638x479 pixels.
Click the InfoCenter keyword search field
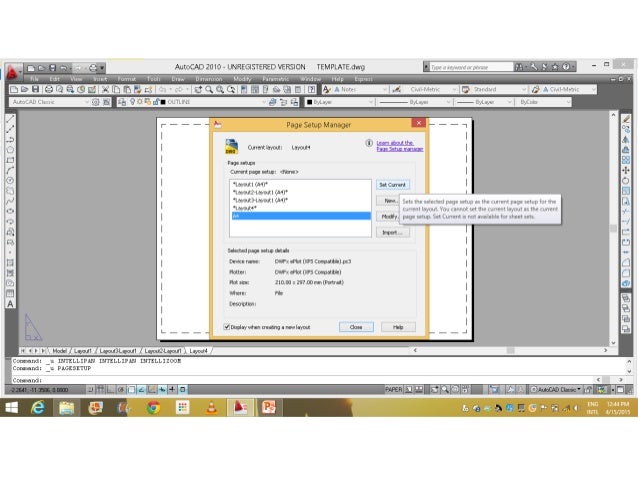(471, 67)
